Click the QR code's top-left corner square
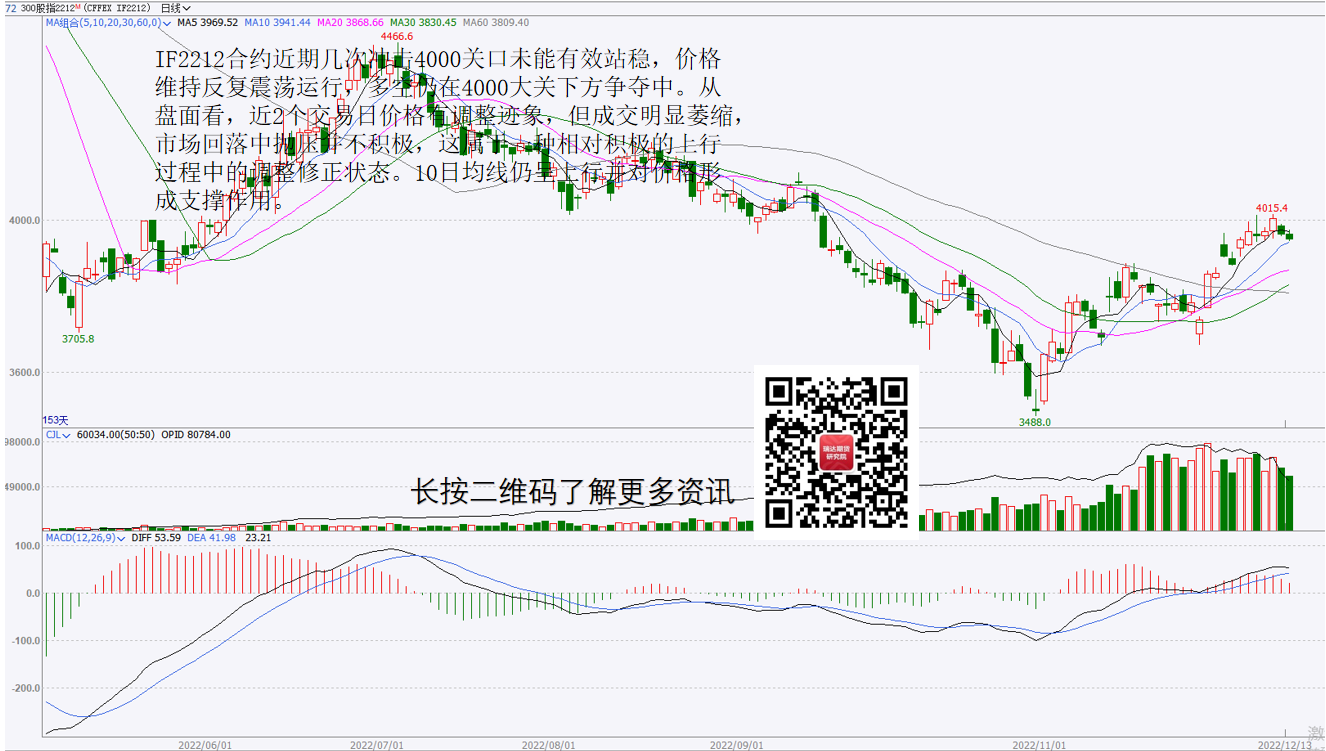1326x751 pixels. [780, 391]
